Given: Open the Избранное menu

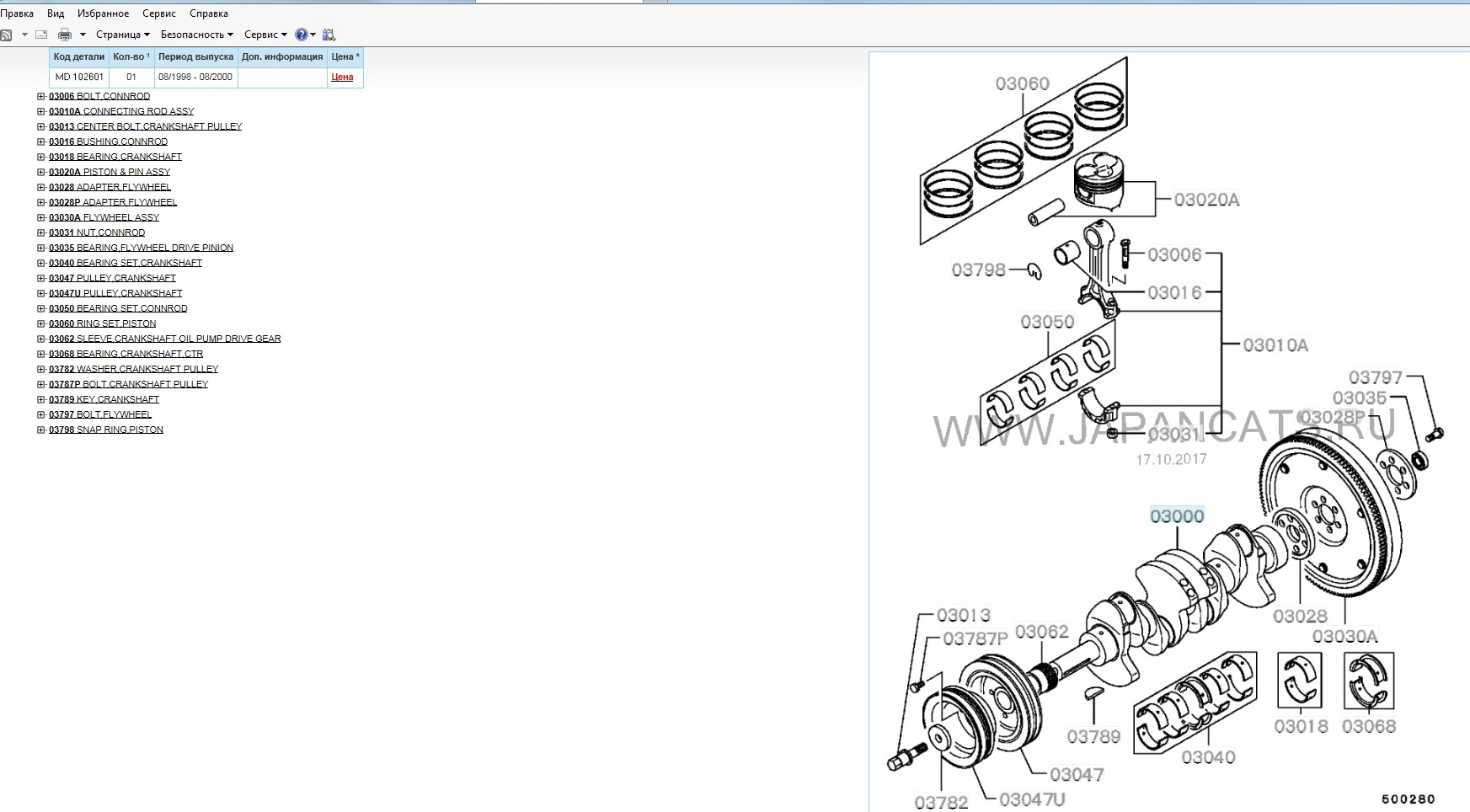Looking at the screenshot, I should (103, 13).
